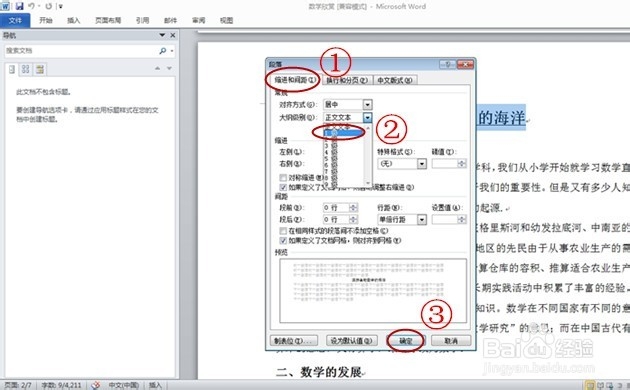Click the next result down arrow
The height and width of the screenshot is (390, 630).
click(169, 69)
